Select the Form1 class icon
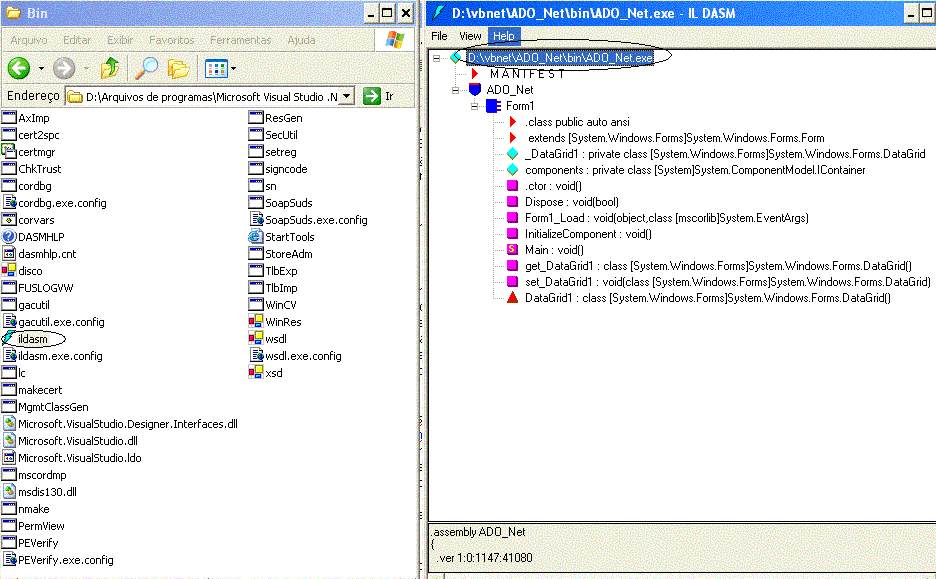The height and width of the screenshot is (579, 936). pos(493,106)
